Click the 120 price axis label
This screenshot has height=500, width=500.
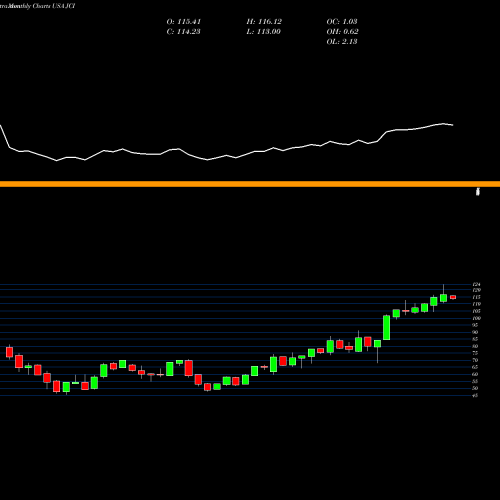[x=477, y=290]
